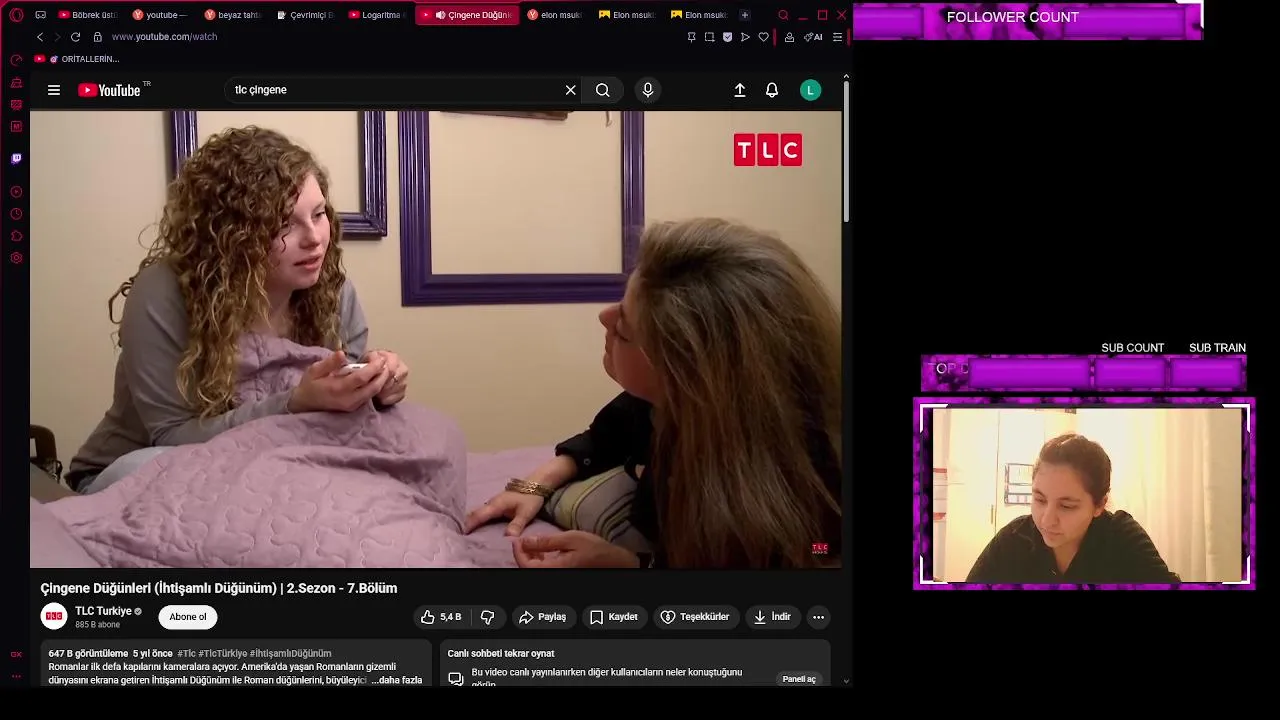Screen dimensions: 1280x720
Task: Click the page vertical scrollbar
Action: pyautogui.click(x=846, y=152)
